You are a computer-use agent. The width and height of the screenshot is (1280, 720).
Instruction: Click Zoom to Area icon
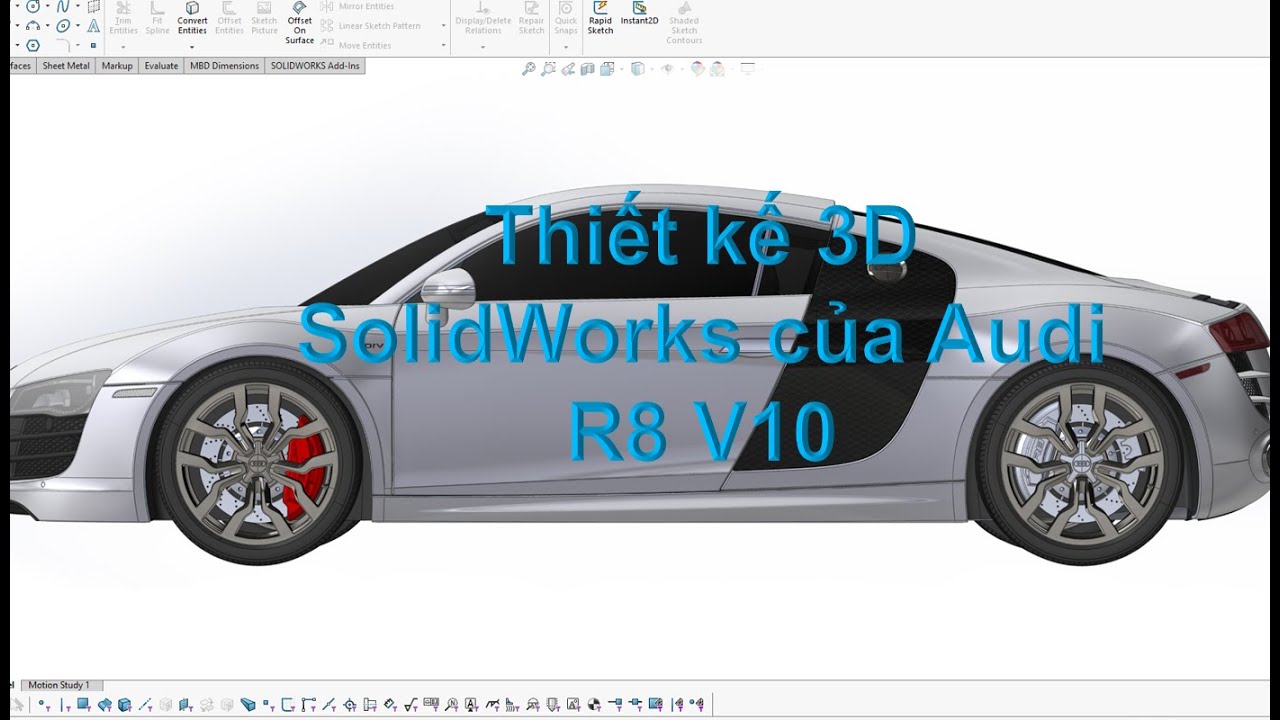tap(548, 69)
